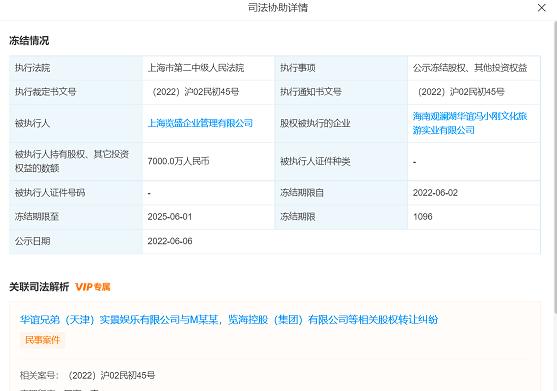The height and width of the screenshot is (391, 557).
Task: Select freeze start date 2022-06-02
Action: [435, 193]
